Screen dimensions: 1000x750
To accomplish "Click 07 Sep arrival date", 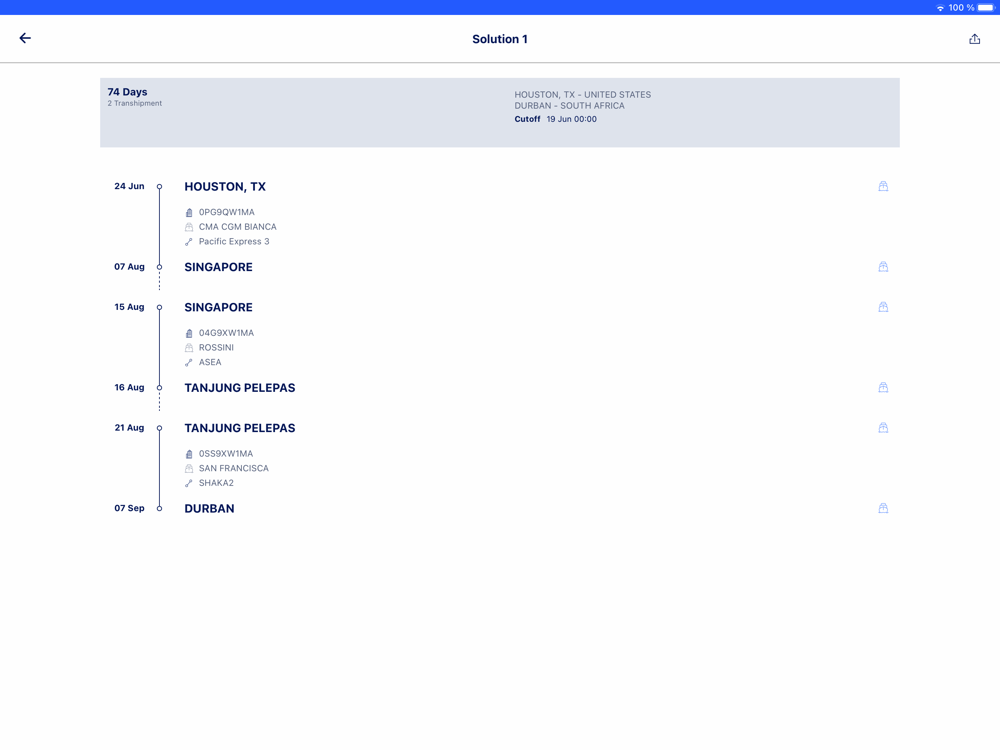I will tap(129, 508).
